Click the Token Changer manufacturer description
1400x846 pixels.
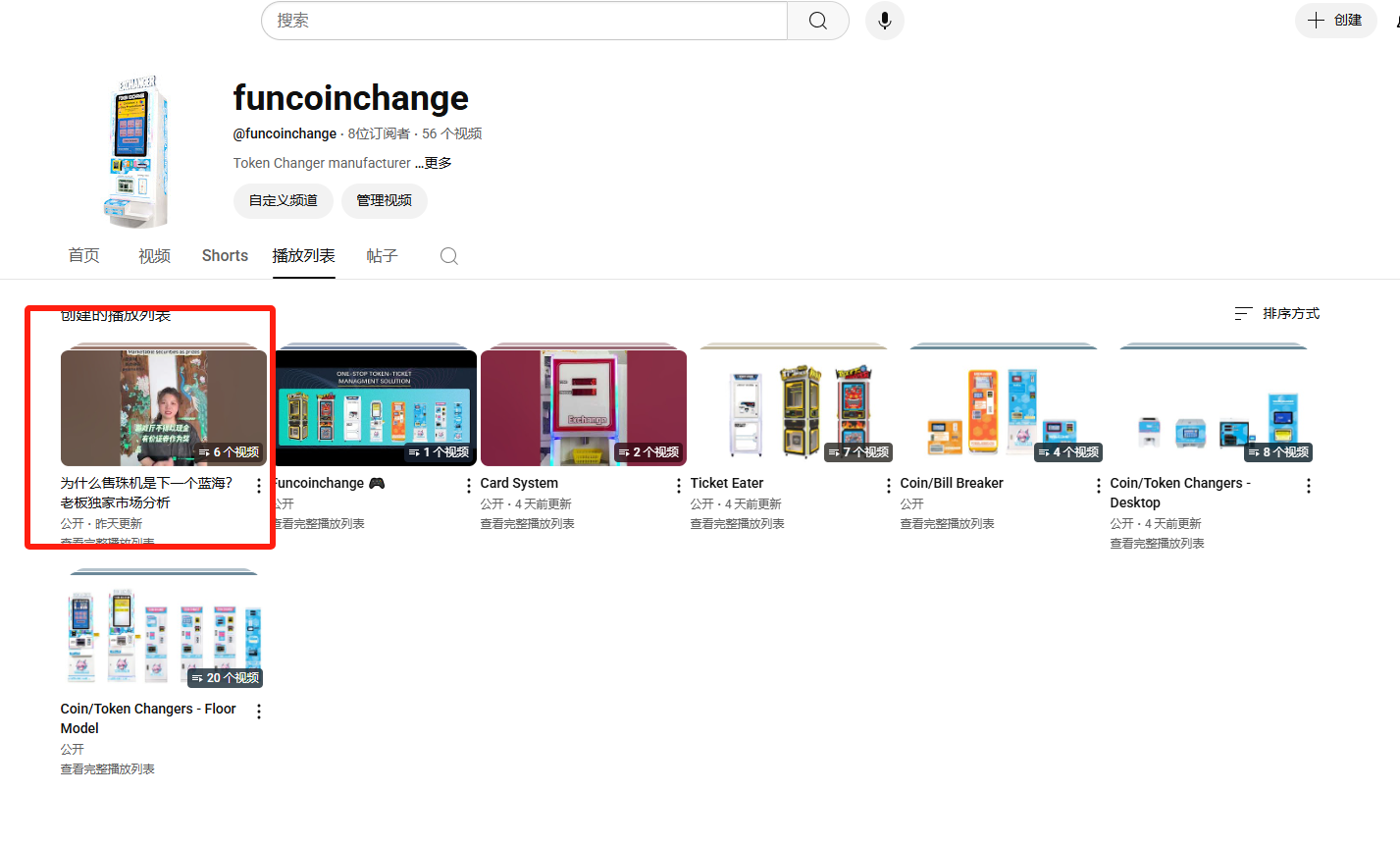[322, 163]
